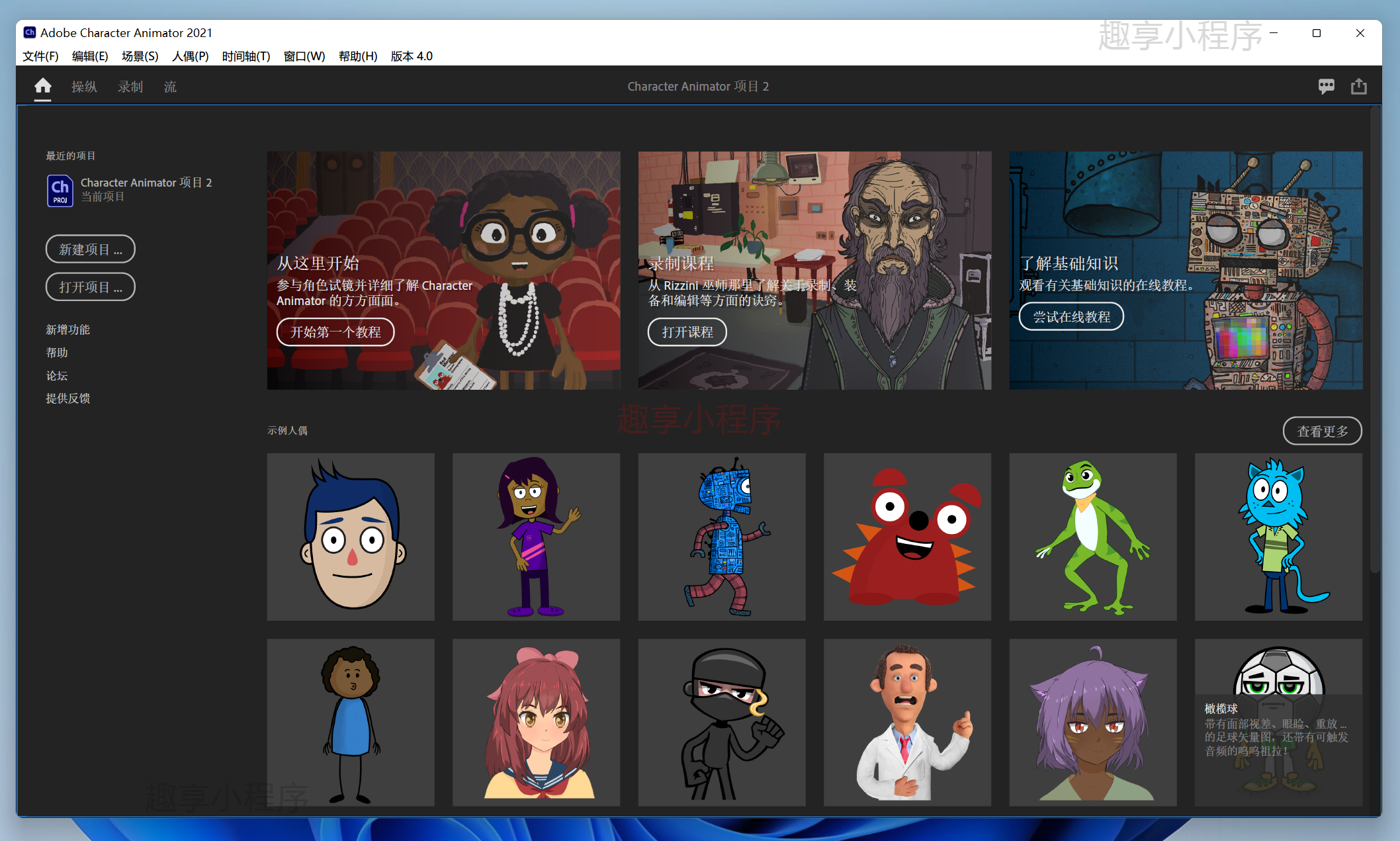Click the 打开项目 button
This screenshot has width=1400, height=841.
tap(91, 287)
